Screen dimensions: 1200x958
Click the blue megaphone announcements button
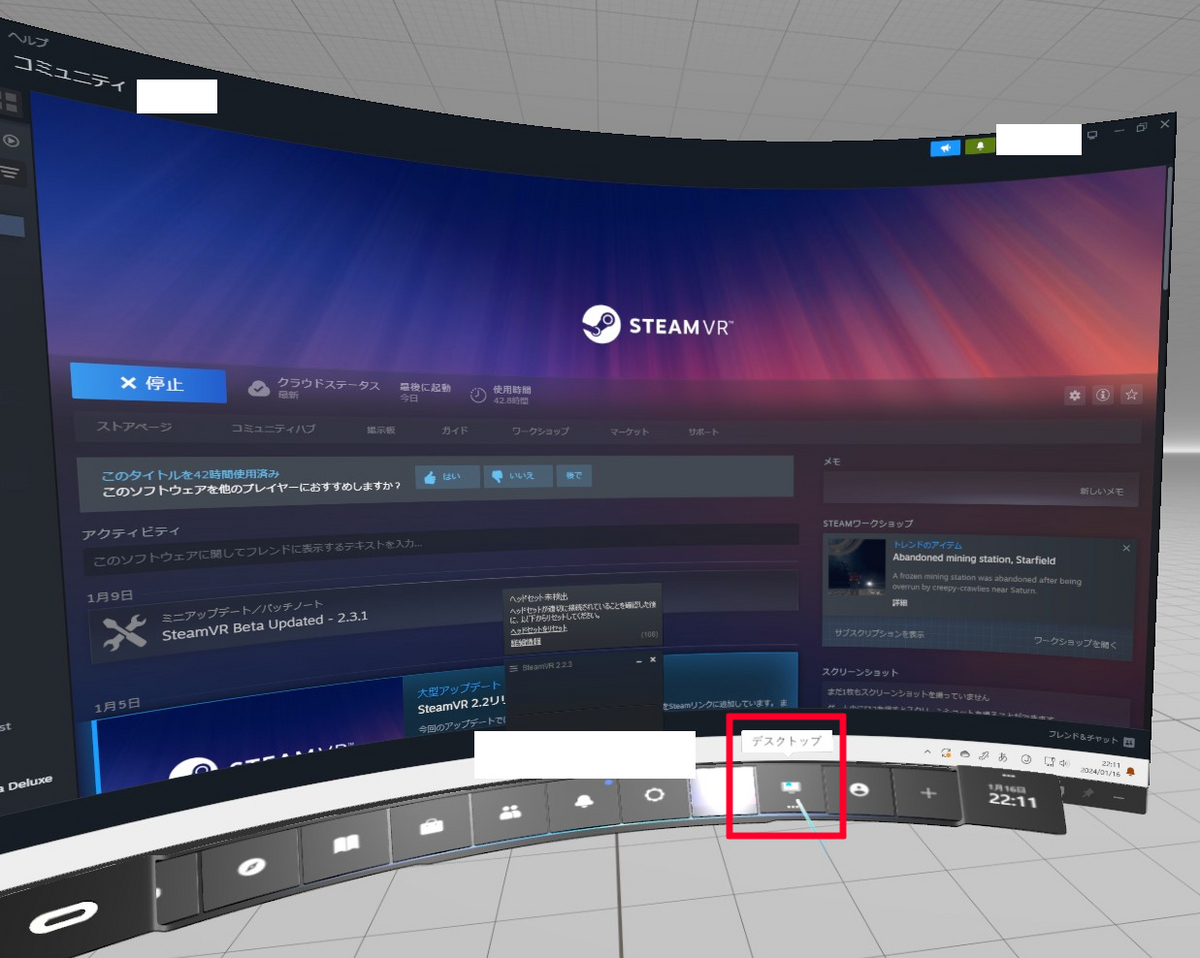945,148
